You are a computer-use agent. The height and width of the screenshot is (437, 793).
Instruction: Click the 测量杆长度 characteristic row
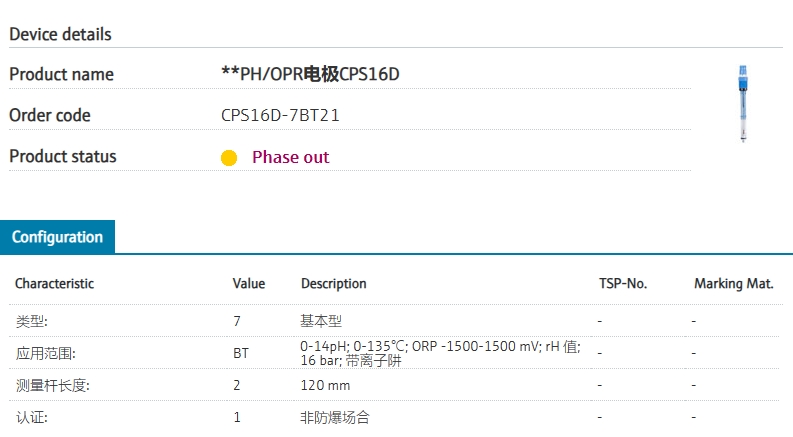click(394, 385)
